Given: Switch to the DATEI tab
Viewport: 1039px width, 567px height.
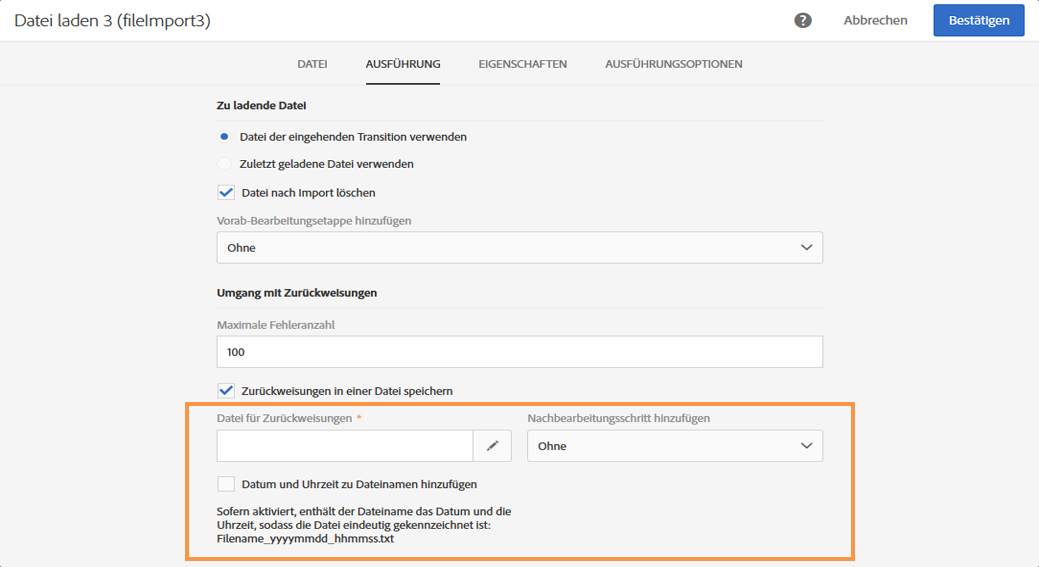Looking at the screenshot, I should click(x=312, y=64).
